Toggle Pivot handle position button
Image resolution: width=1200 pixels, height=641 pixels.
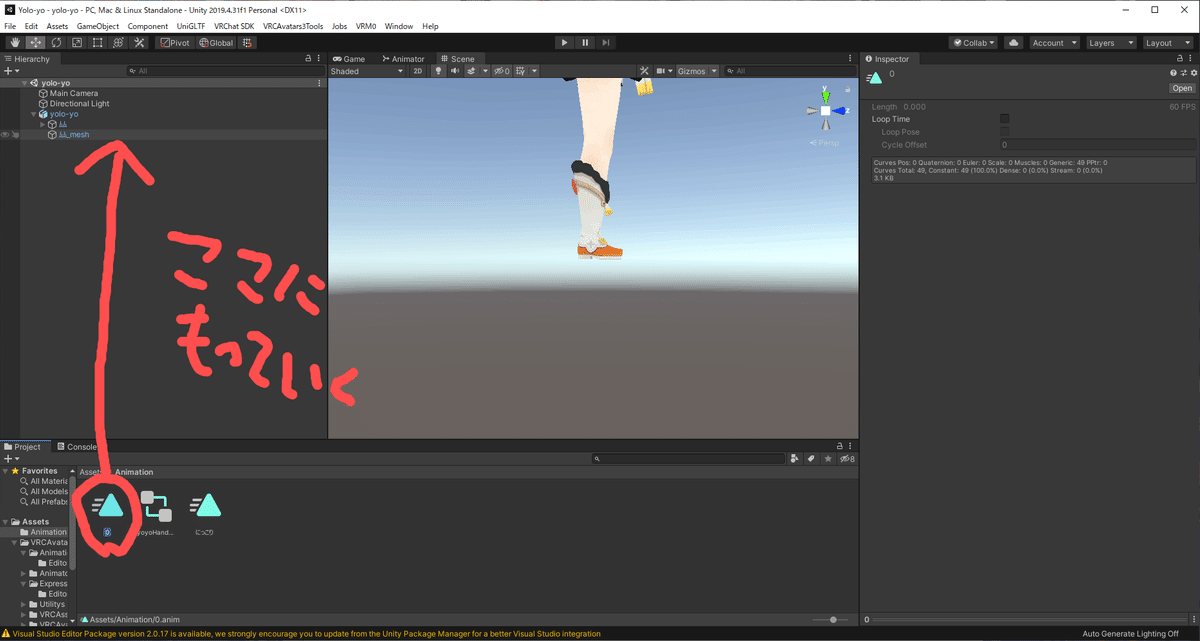click(176, 43)
